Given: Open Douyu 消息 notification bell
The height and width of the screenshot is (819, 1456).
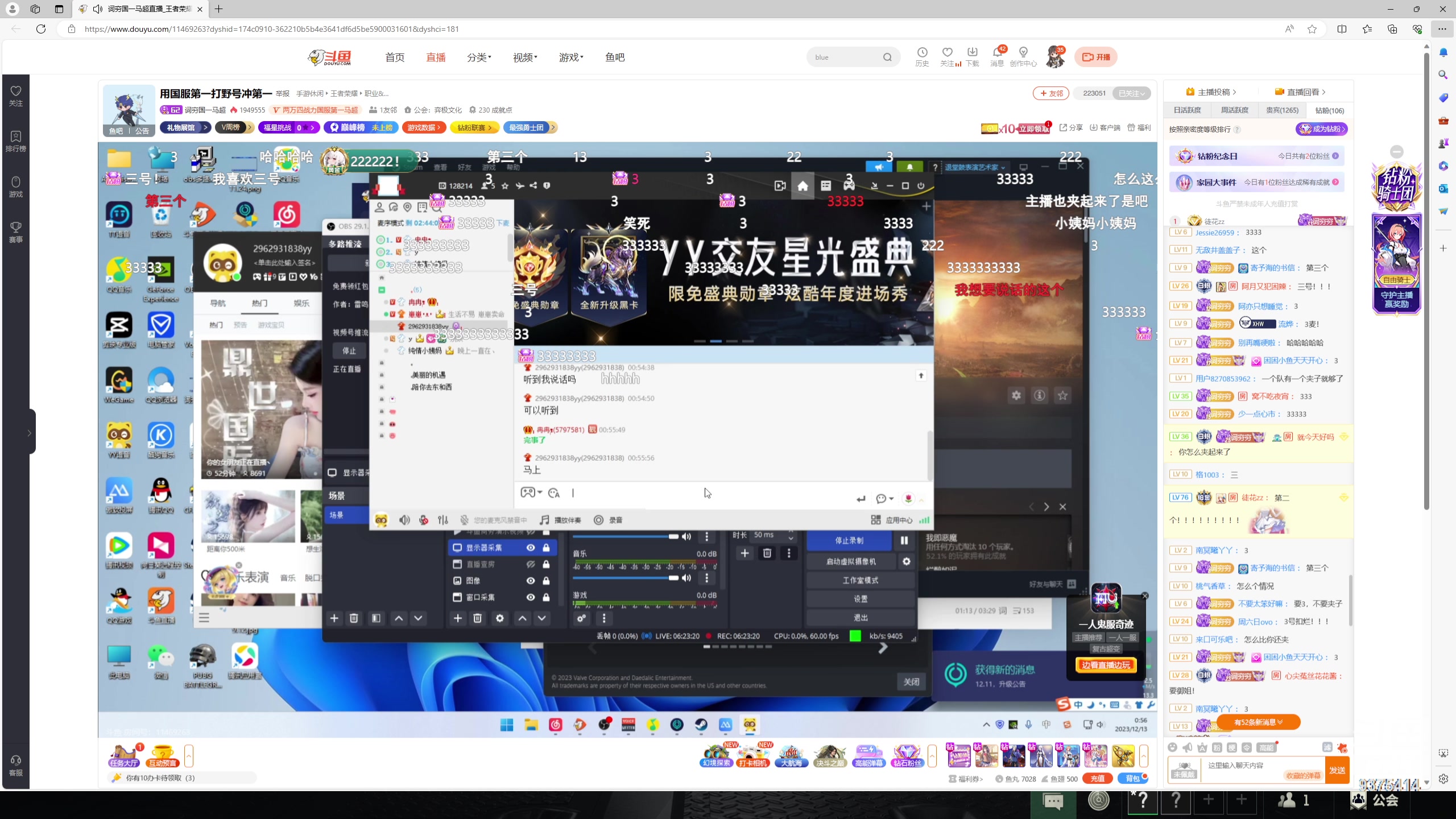Looking at the screenshot, I should tap(997, 56).
